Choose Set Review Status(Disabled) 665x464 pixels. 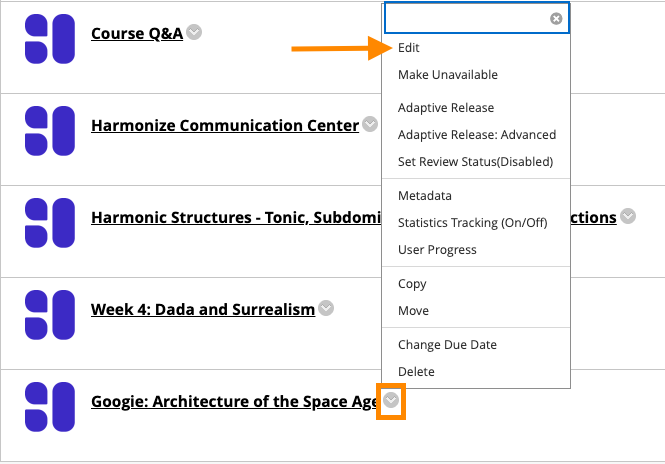click(475, 162)
